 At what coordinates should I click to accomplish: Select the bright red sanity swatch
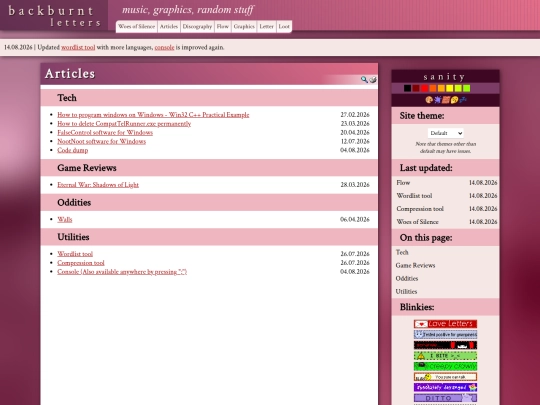click(x=424, y=89)
